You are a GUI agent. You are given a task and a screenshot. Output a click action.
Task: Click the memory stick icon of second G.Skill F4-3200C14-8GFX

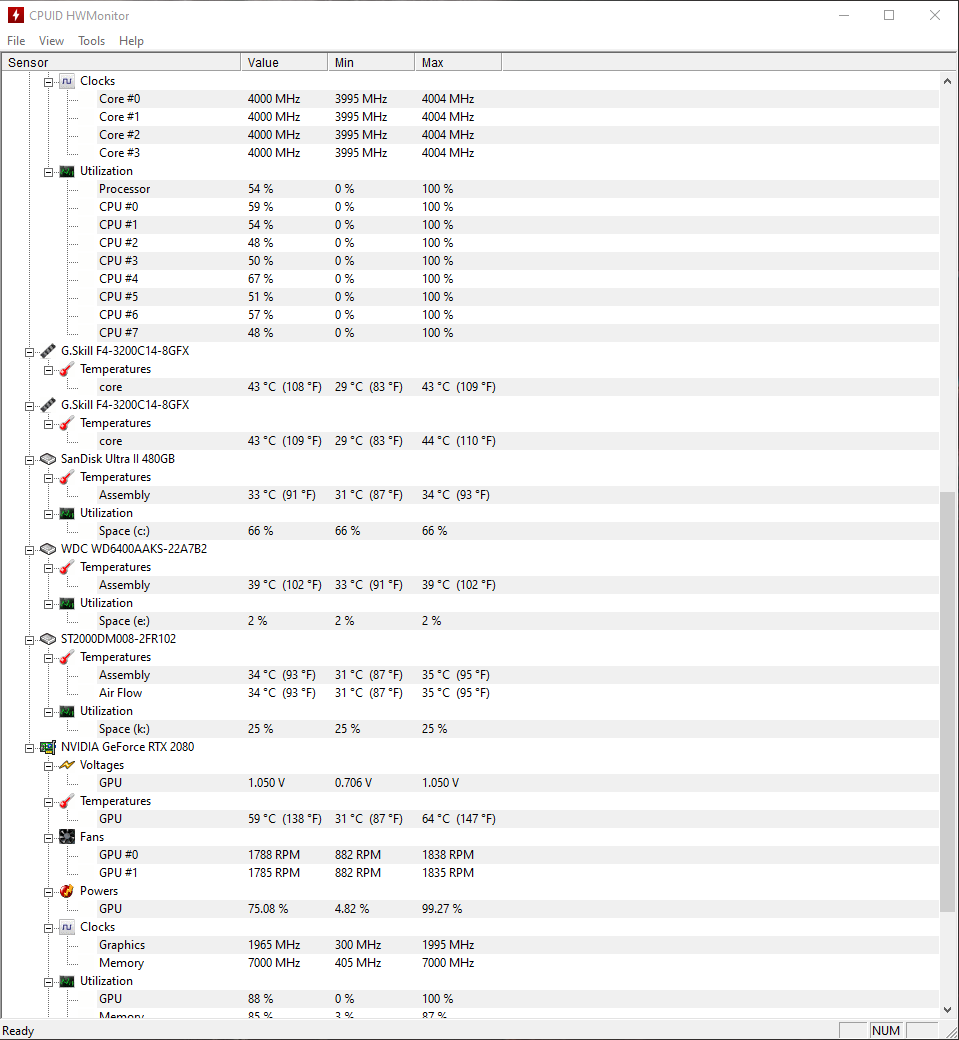tap(48, 405)
